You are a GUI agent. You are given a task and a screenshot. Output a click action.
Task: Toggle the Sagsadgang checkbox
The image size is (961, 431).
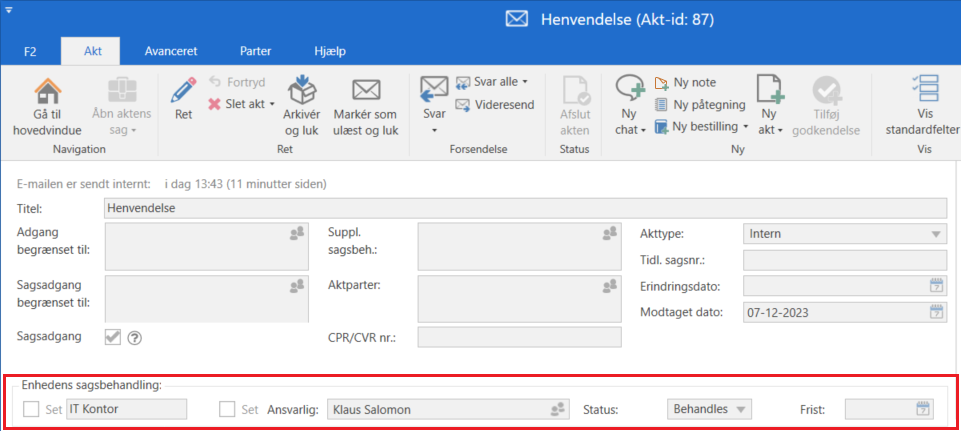(x=113, y=337)
